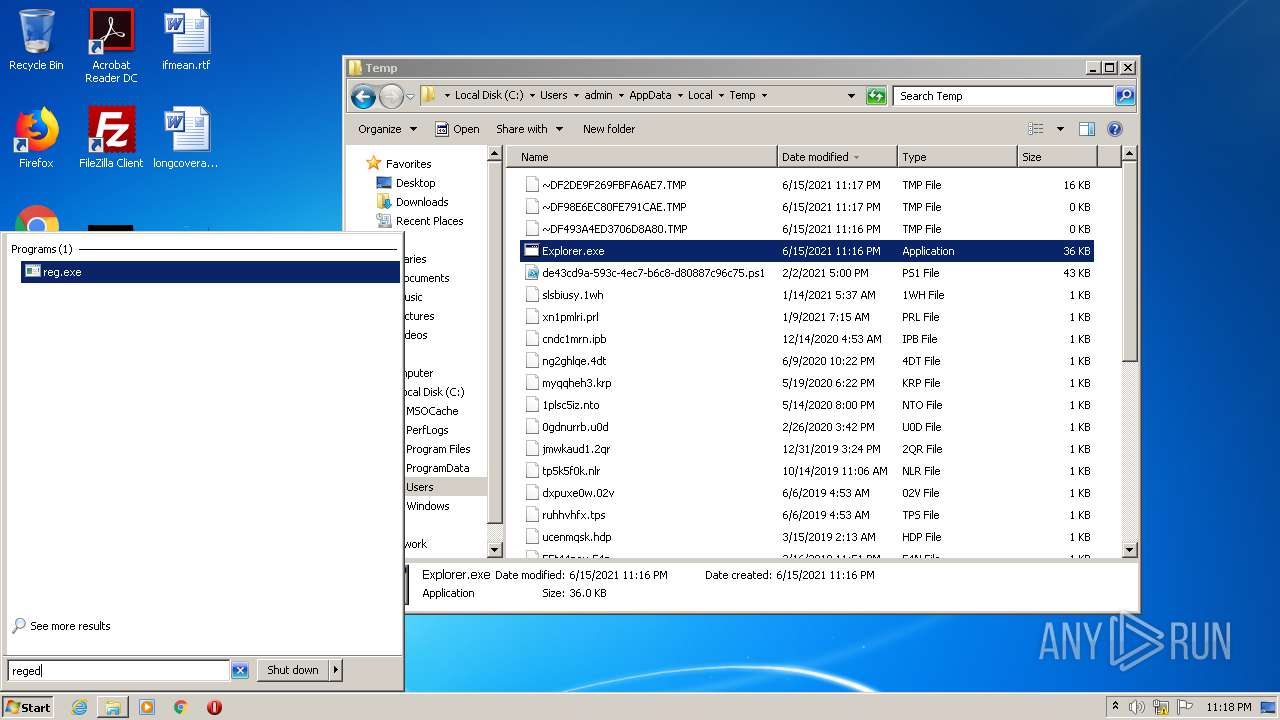Viewport: 1280px width, 720px height.
Task: Click the Shut down button
Action: [293, 670]
